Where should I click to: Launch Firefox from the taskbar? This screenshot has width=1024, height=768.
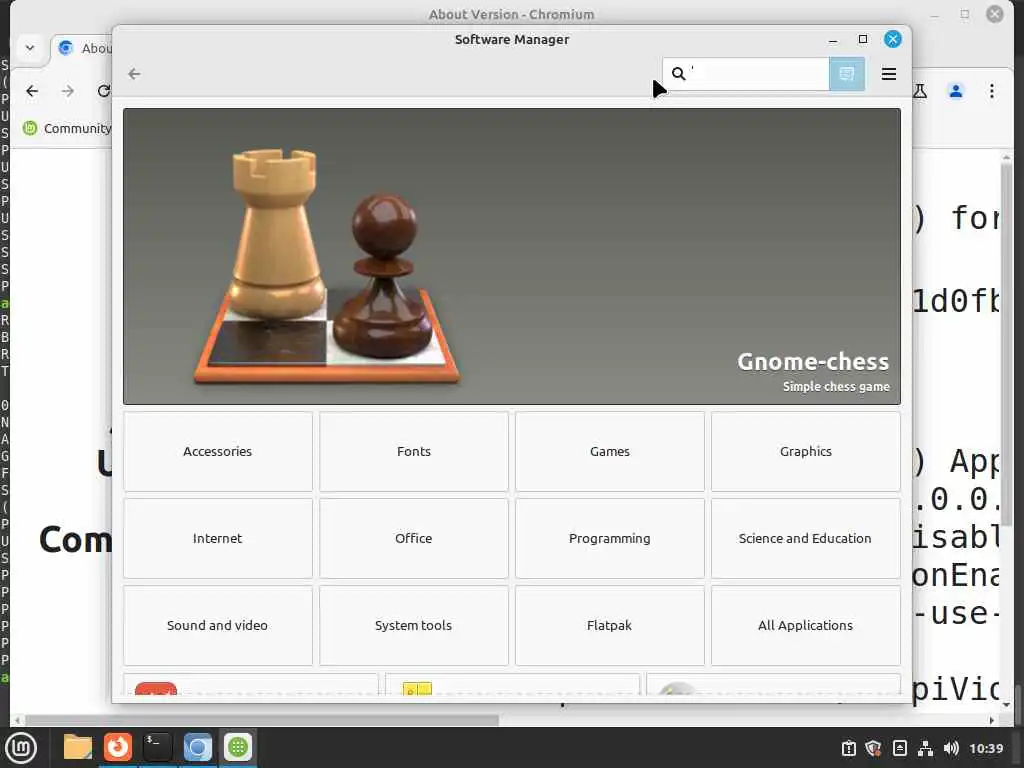118,747
